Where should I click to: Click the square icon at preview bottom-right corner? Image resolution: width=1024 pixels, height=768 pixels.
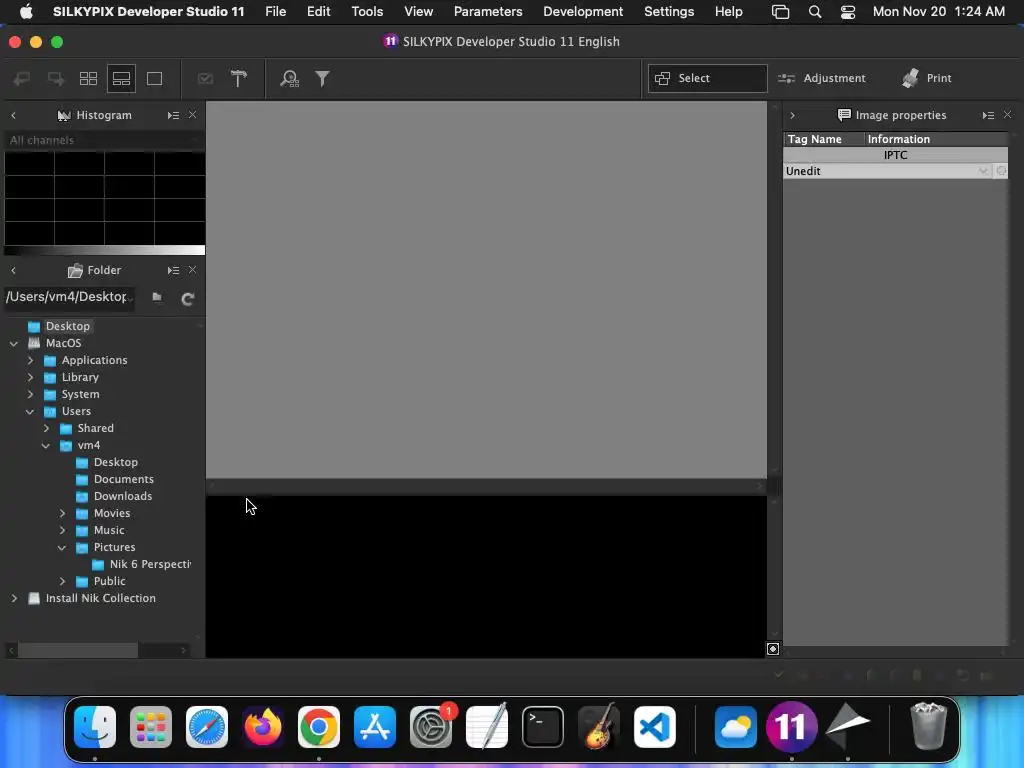coord(773,648)
